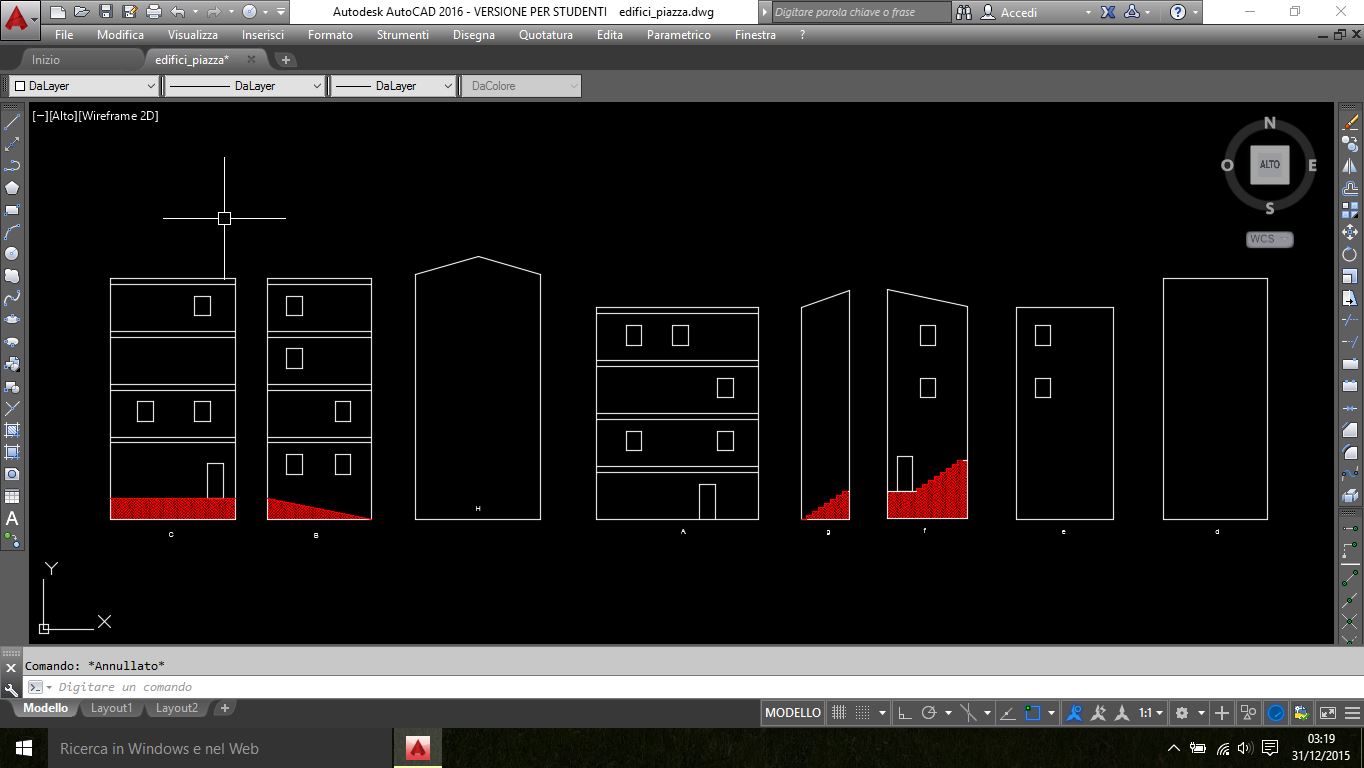Select the Rotate tool in right toolbar
Image resolution: width=1364 pixels, height=768 pixels.
pyautogui.click(x=1350, y=254)
